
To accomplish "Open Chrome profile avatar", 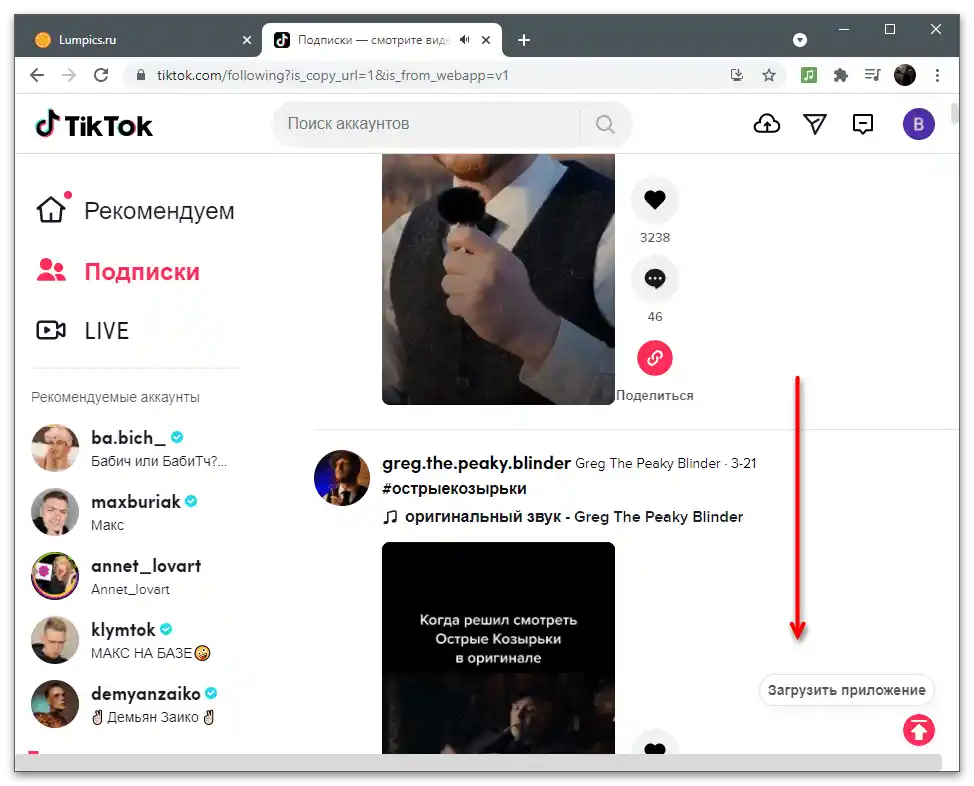I will pos(904,75).
